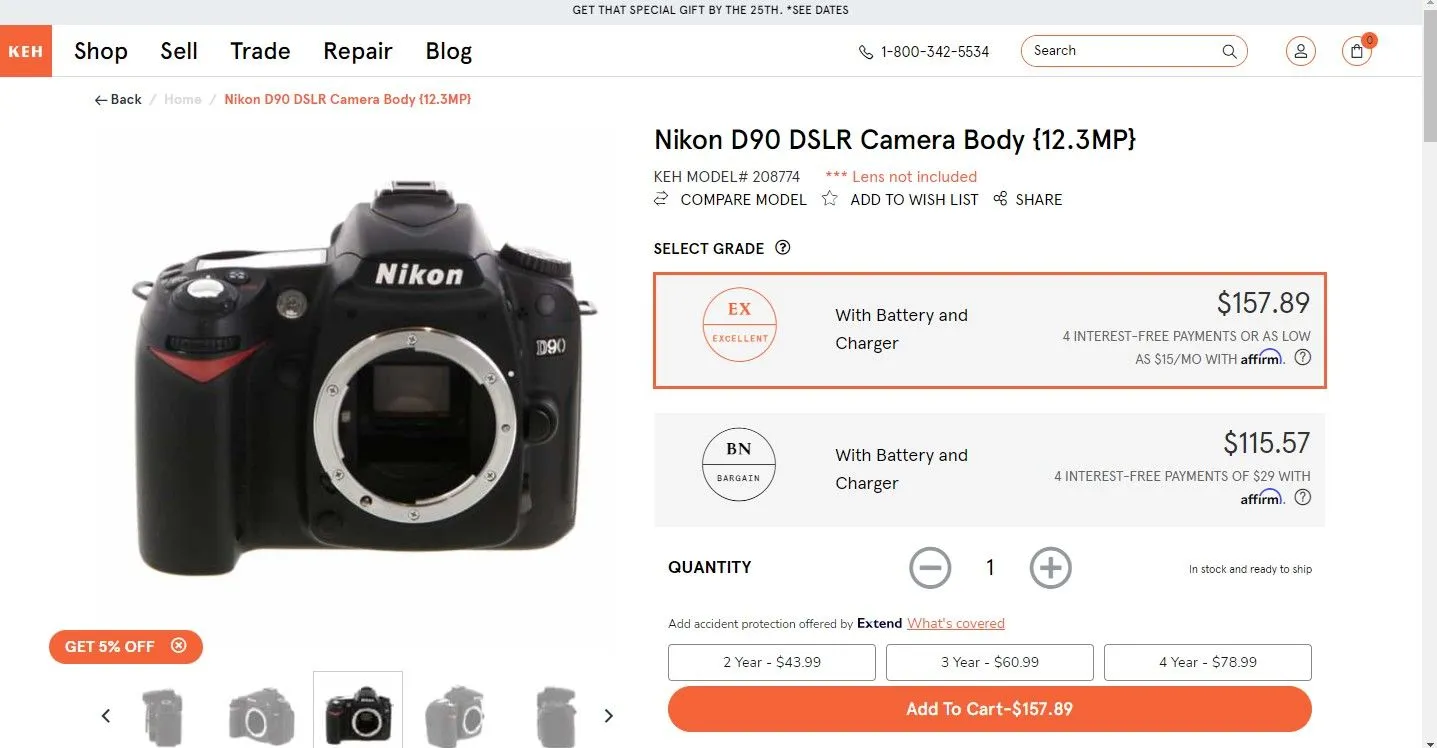This screenshot has height=748, width=1437.
Task: Click the page vertical scrollbar
Action: point(1429,400)
